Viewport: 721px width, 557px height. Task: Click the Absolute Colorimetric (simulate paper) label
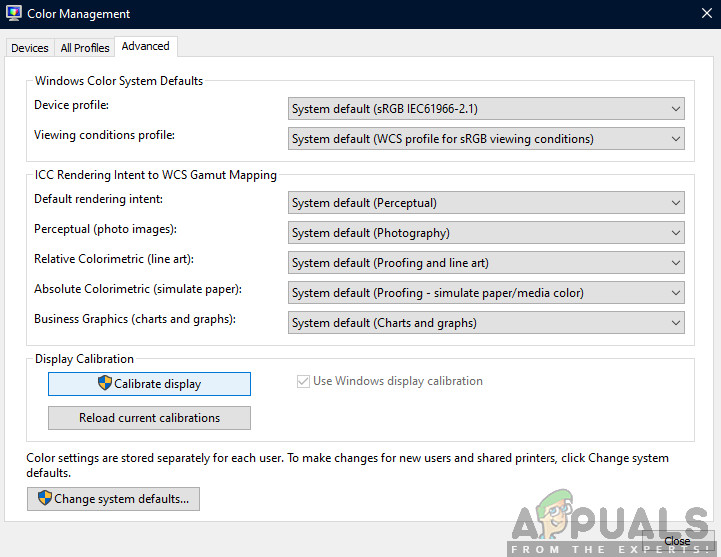pos(138,289)
